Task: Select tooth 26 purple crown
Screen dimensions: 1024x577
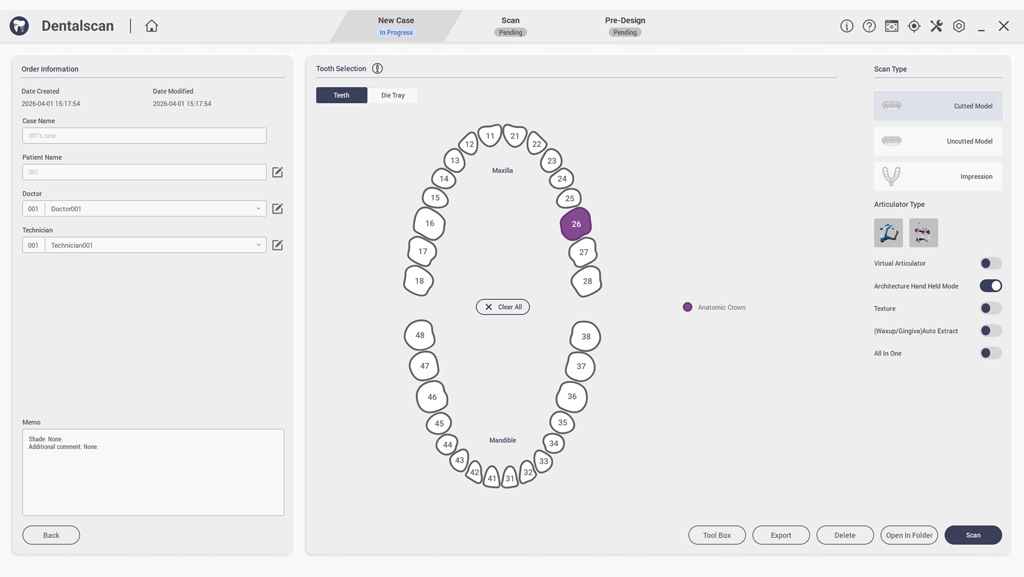Action: pyautogui.click(x=576, y=224)
